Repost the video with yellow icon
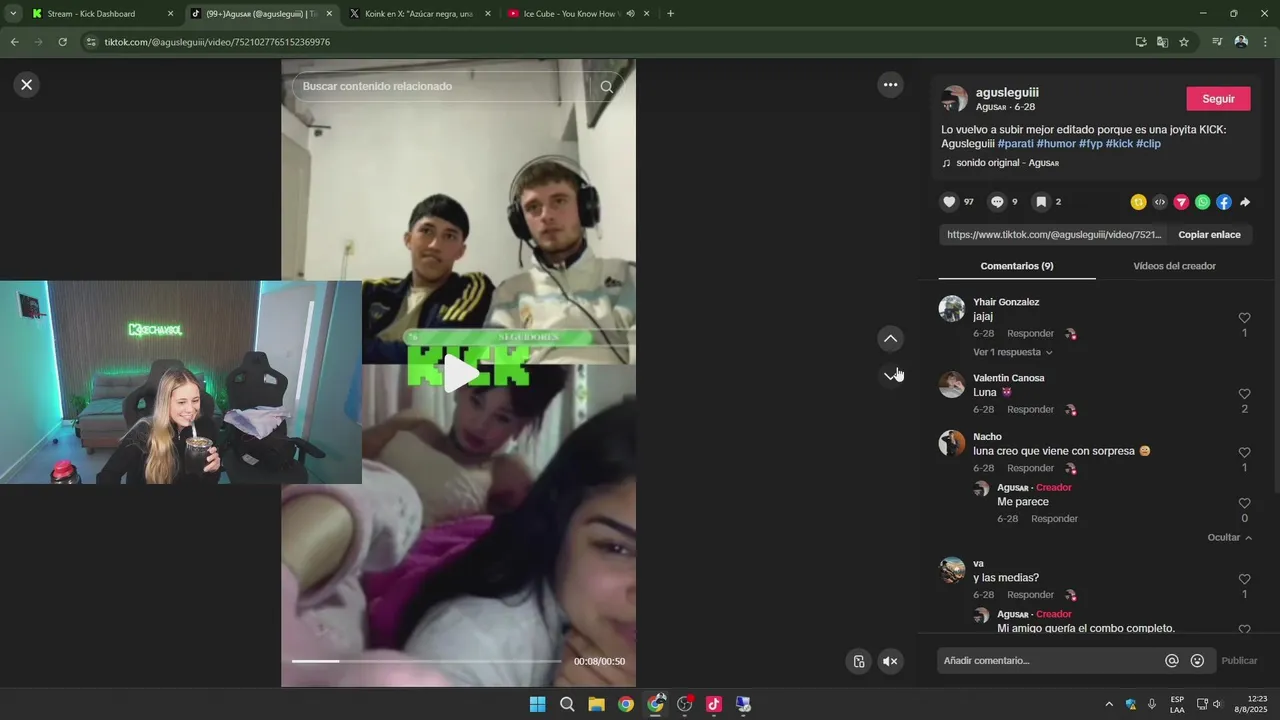This screenshot has width=1280, height=720. coord(1138,202)
